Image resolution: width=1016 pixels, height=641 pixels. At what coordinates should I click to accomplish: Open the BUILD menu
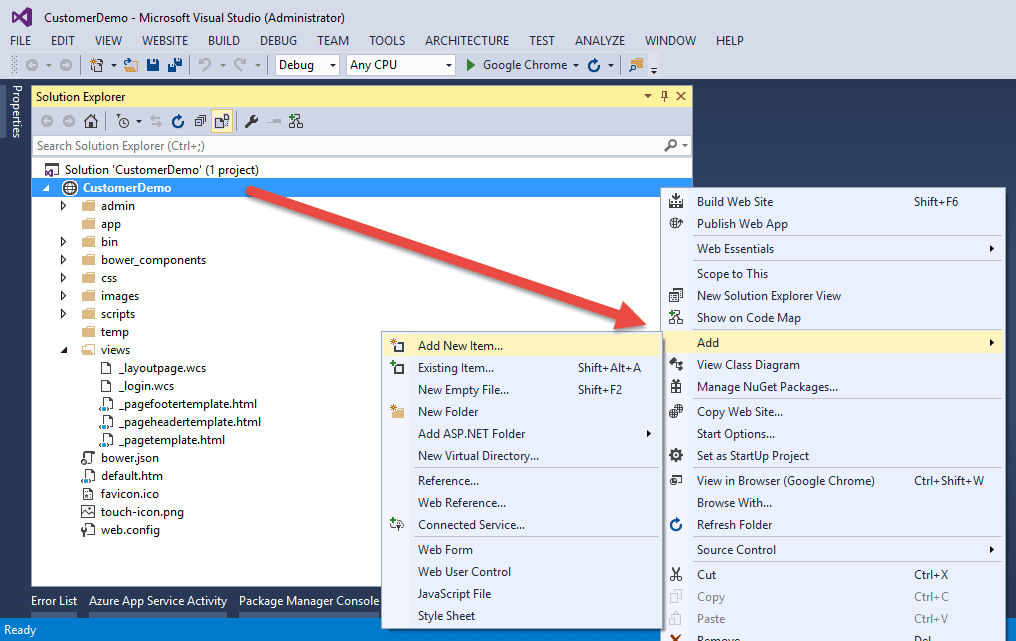tap(224, 41)
